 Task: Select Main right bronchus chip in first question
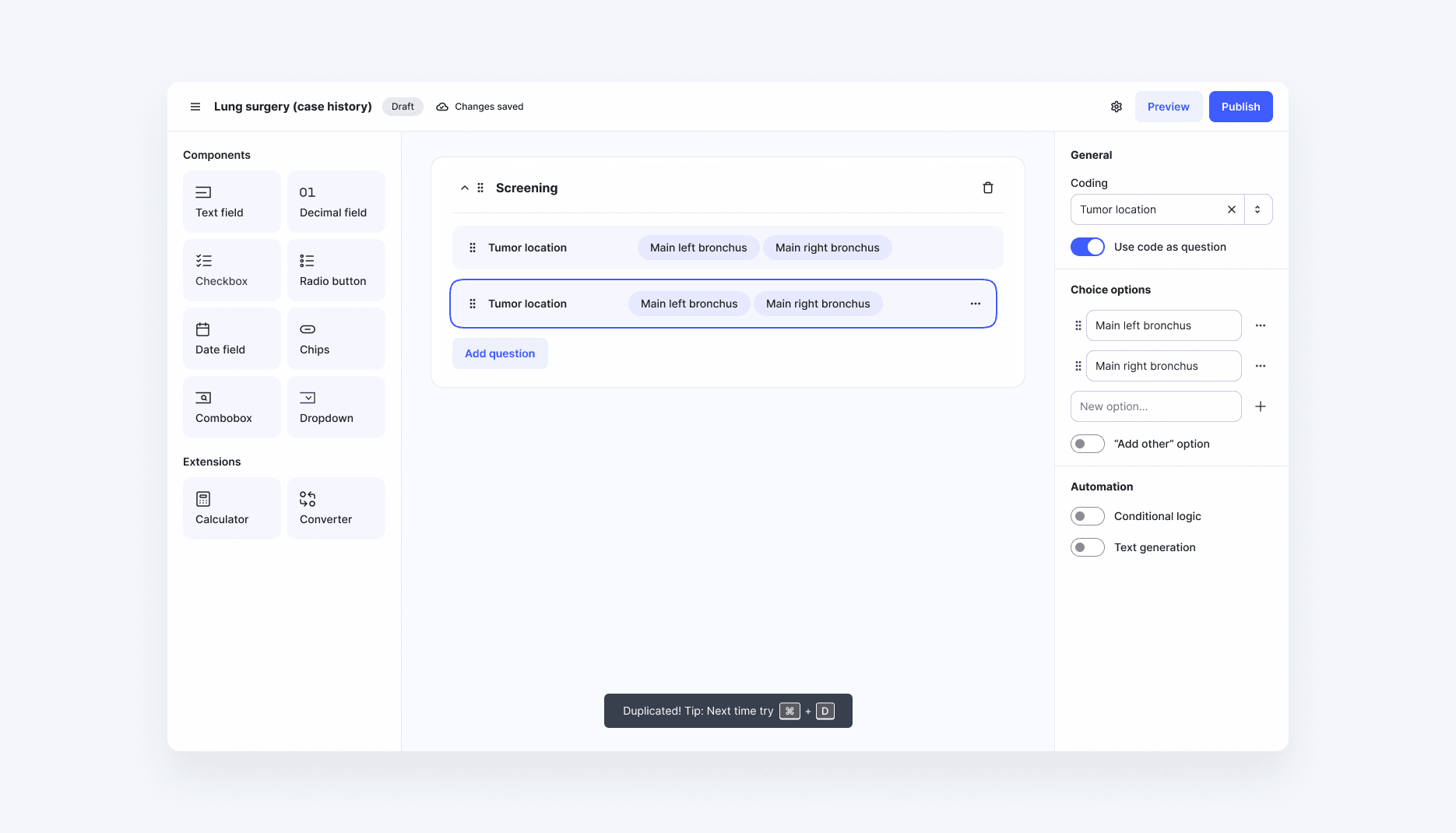[827, 248]
